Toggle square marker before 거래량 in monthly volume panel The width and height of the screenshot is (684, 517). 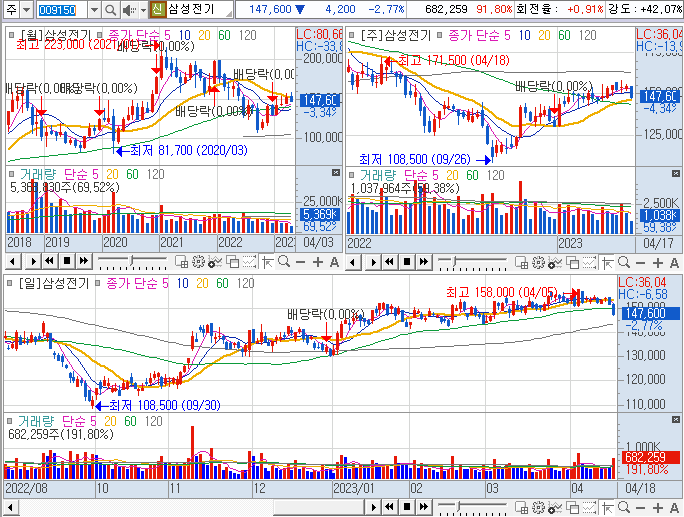point(11,174)
